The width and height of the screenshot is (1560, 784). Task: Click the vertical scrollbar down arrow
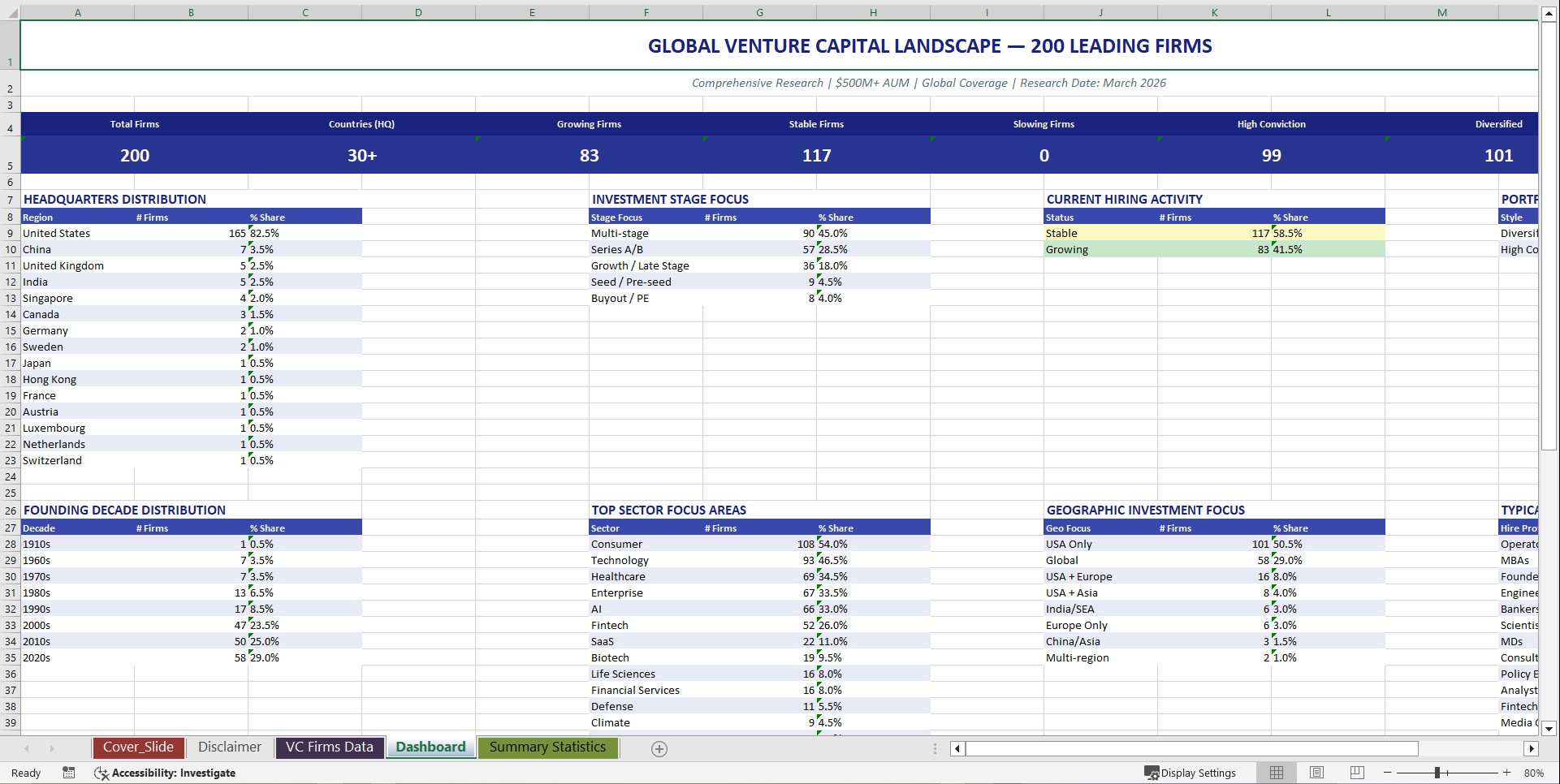point(1549,729)
